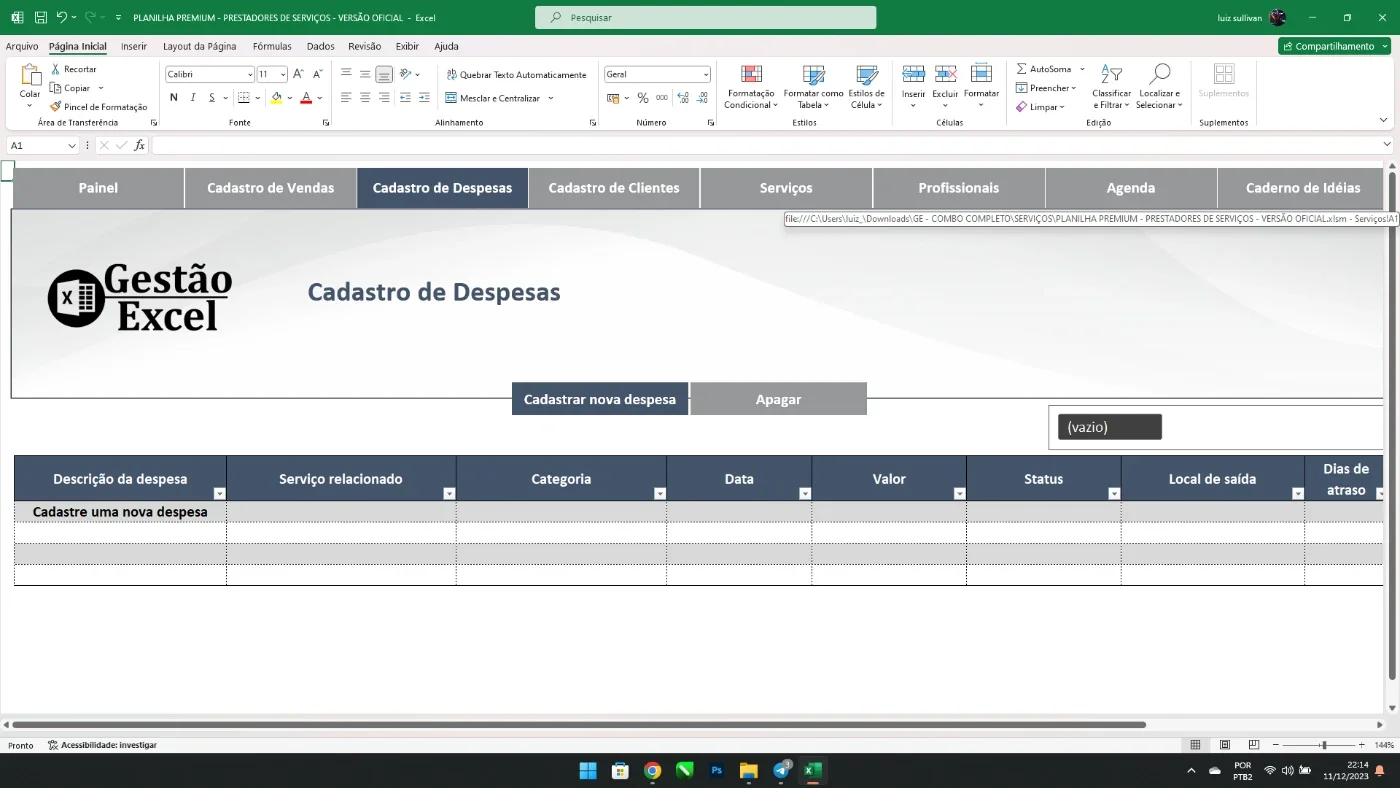This screenshot has width=1400, height=788.
Task: Select the Localizar e Selecionar magnifier icon
Action: 1159,74
